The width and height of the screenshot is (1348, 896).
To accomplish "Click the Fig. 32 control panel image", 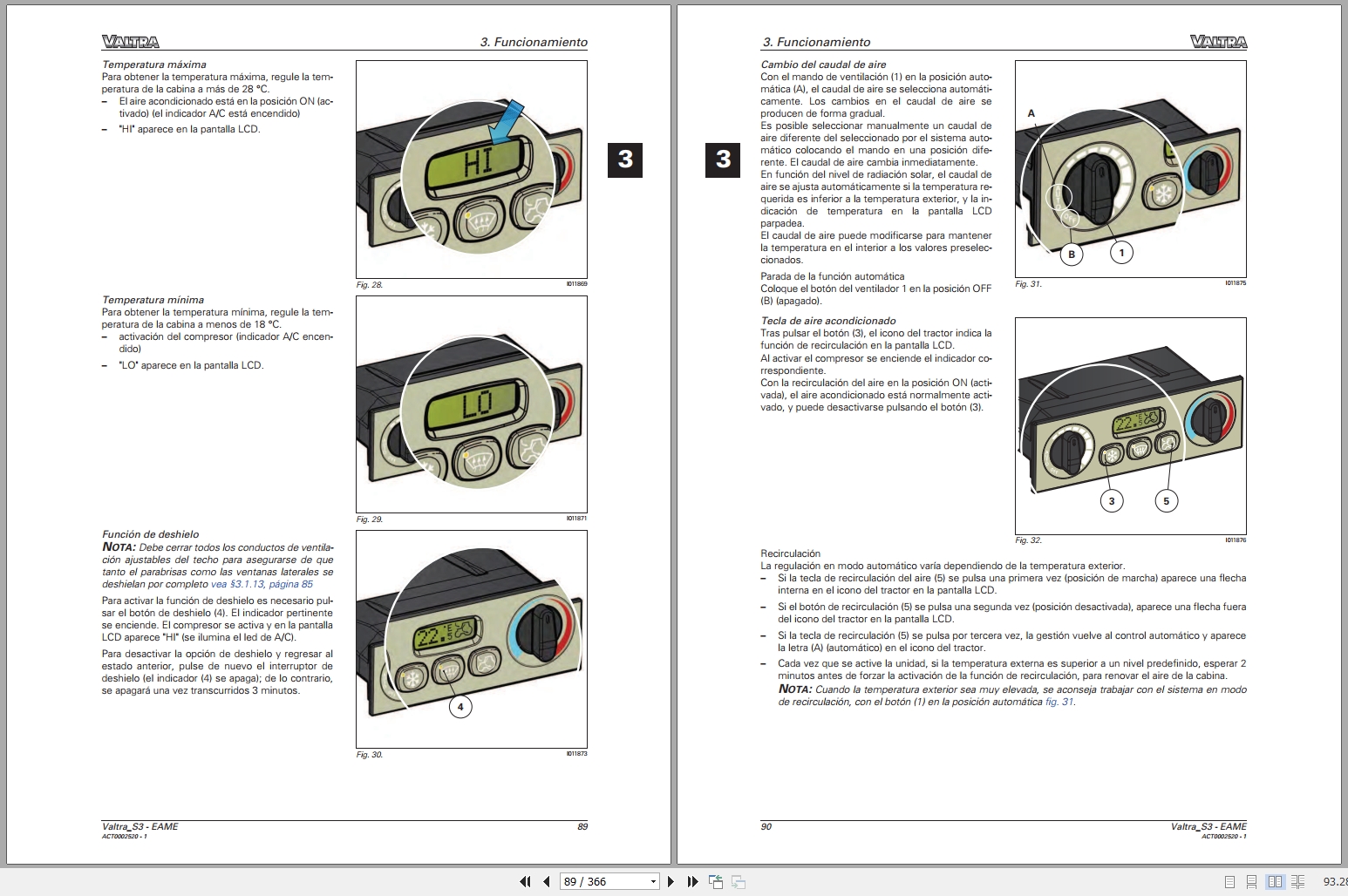I will [1131, 425].
